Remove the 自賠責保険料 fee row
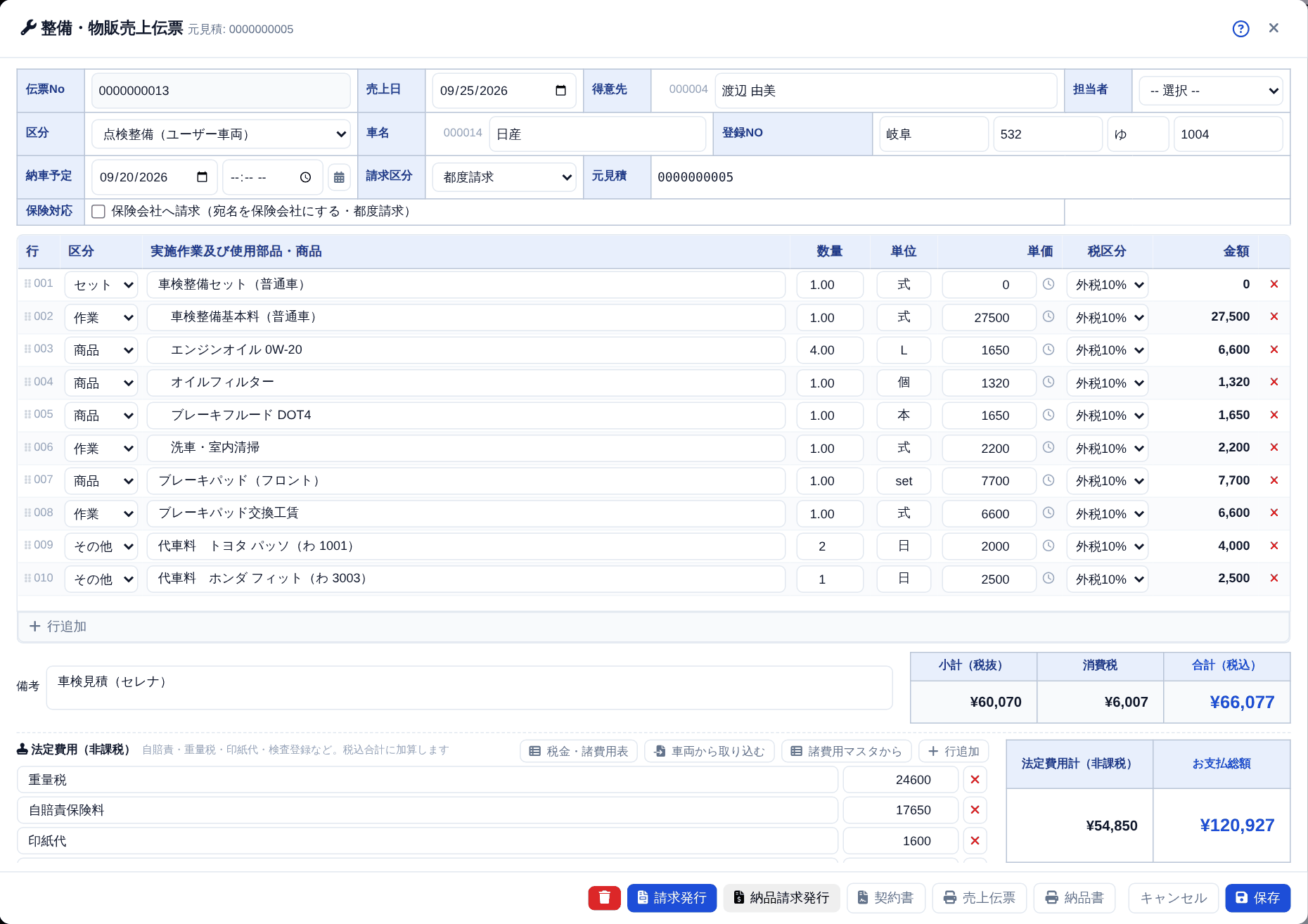Viewport: 1308px width, 924px height. point(975,810)
